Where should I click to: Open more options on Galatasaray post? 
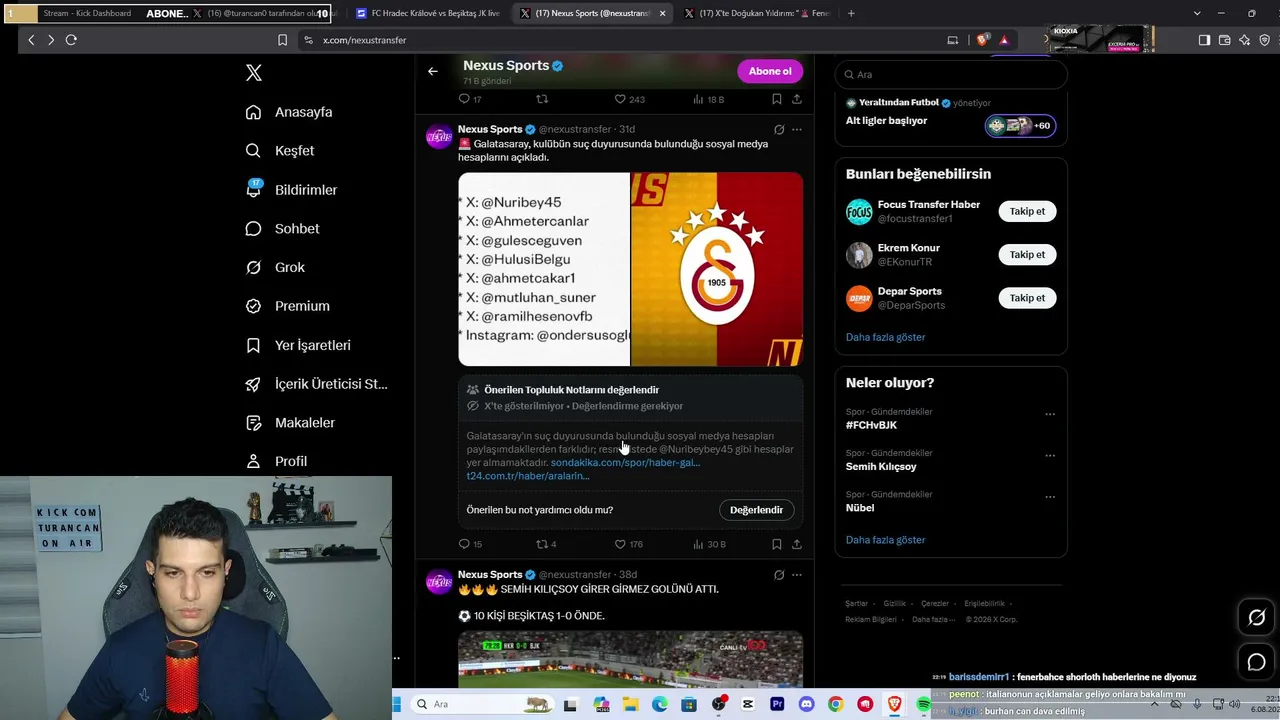(797, 129)
